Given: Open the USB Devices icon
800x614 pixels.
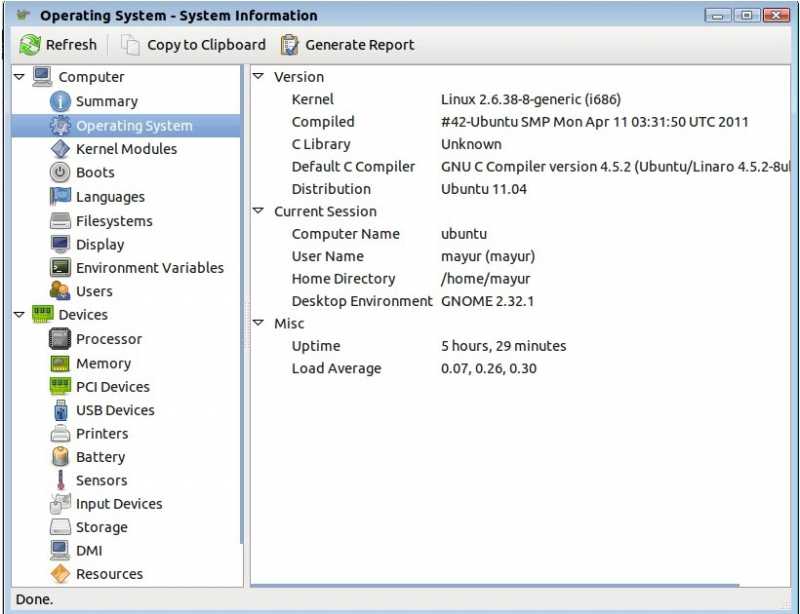Looking at the screenshot, I should [x=60, y=411].
